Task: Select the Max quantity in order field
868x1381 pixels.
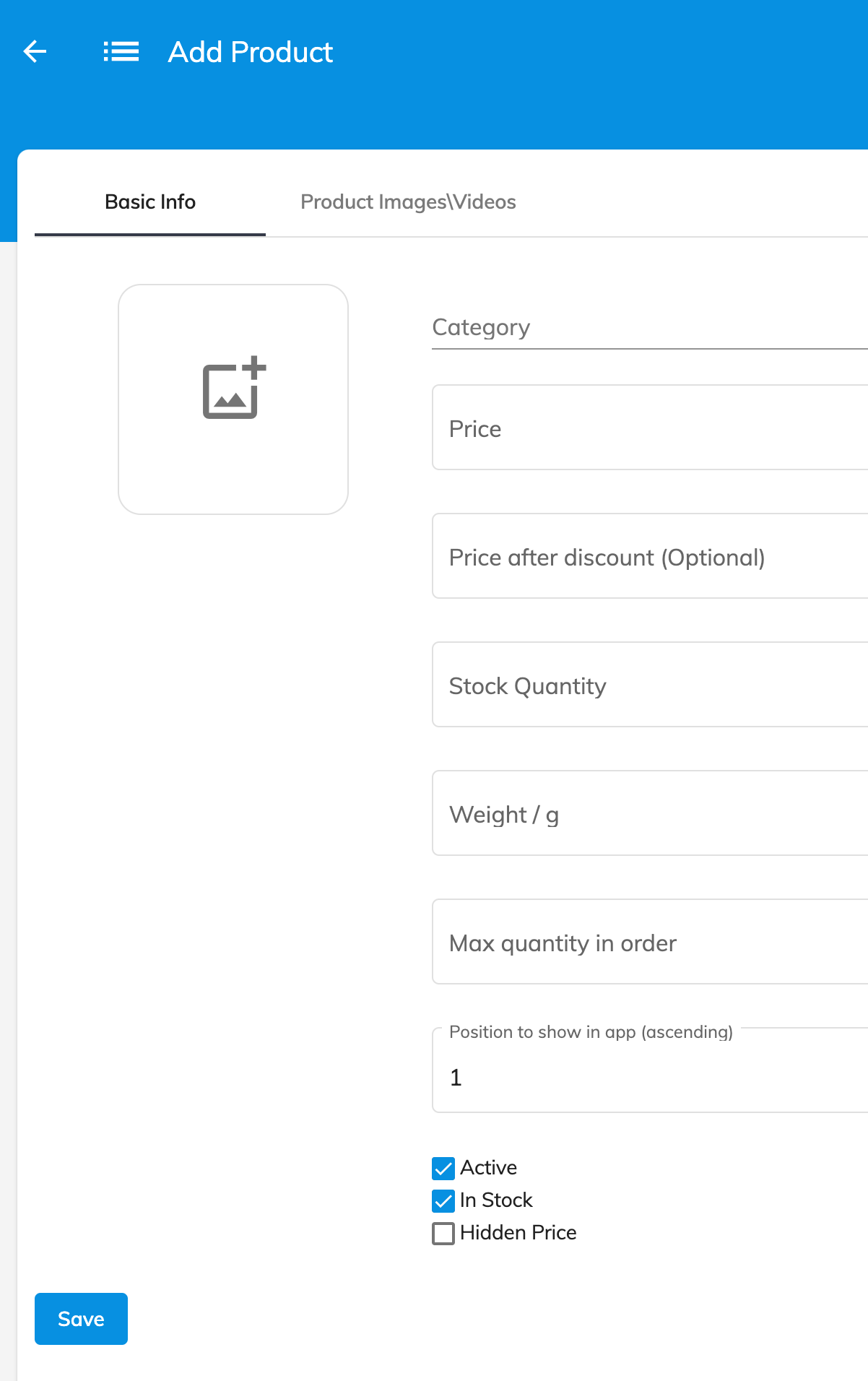Action: pyautogui.click(x=650, y=942)
